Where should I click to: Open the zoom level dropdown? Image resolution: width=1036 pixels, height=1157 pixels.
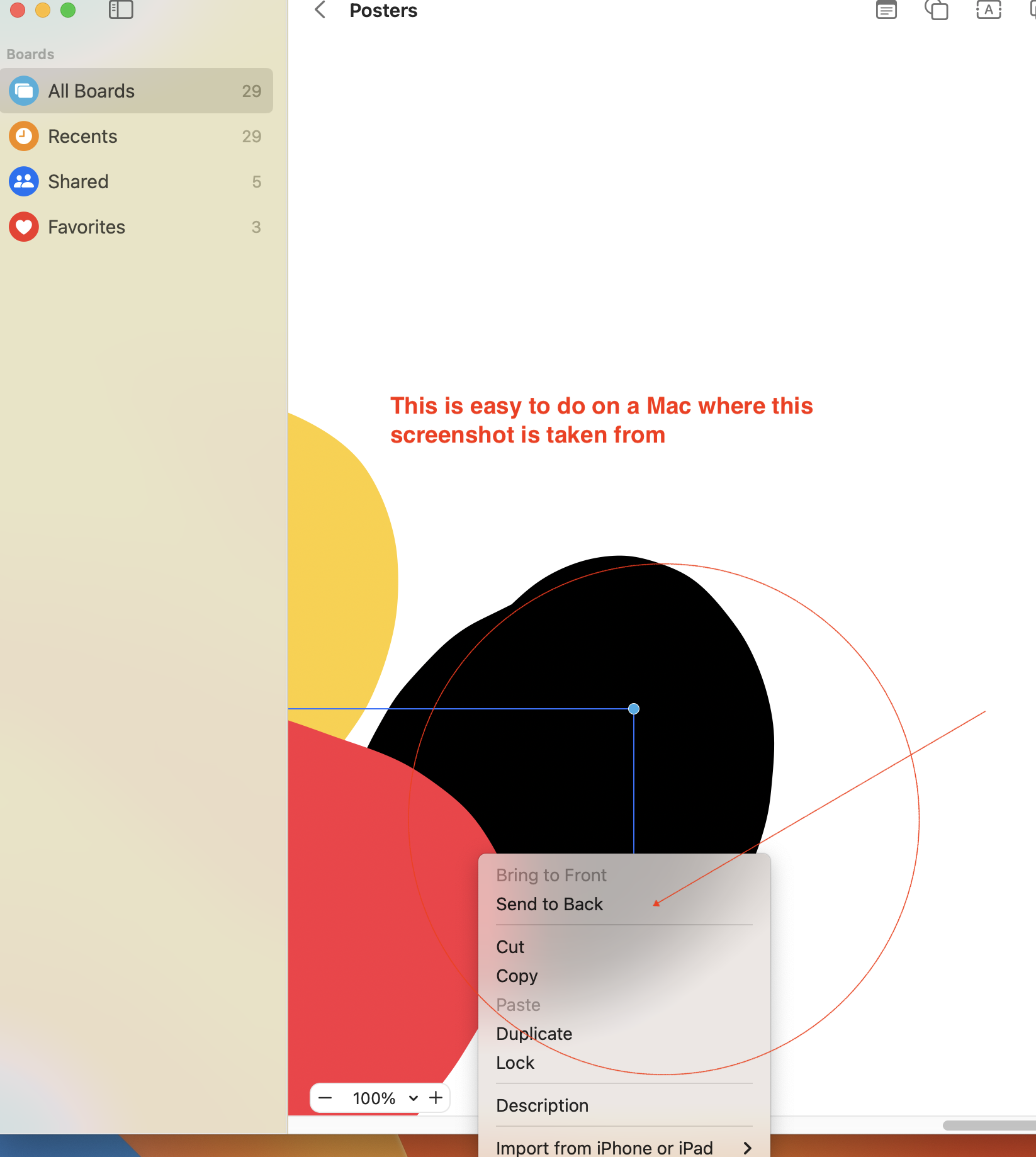414,1098
